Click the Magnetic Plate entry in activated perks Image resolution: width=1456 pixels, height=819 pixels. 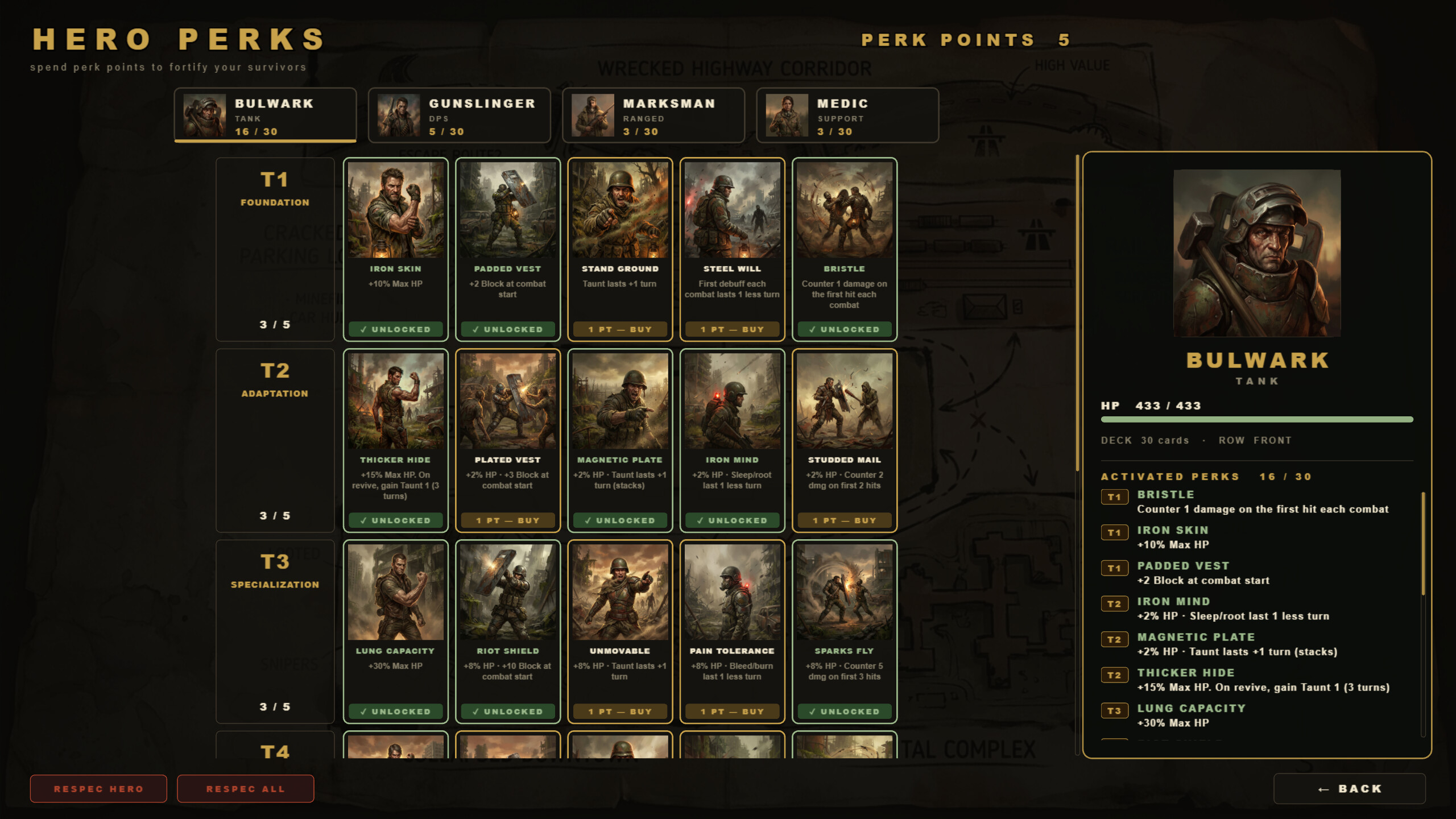tap(1257, 644)
